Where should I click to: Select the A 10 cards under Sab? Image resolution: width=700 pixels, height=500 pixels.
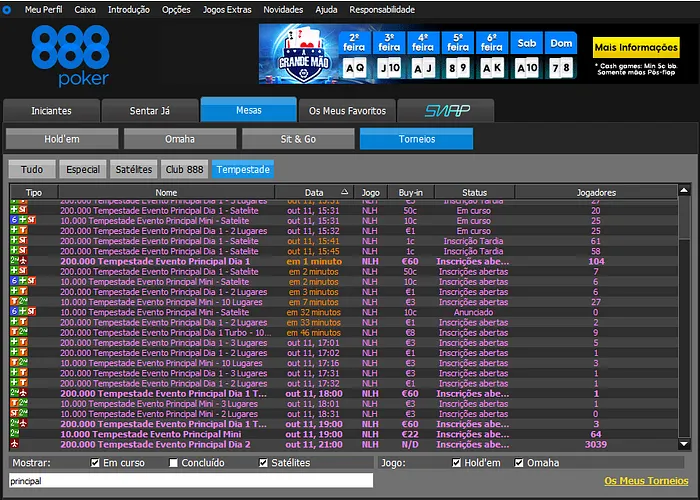[x=526, y=68]
